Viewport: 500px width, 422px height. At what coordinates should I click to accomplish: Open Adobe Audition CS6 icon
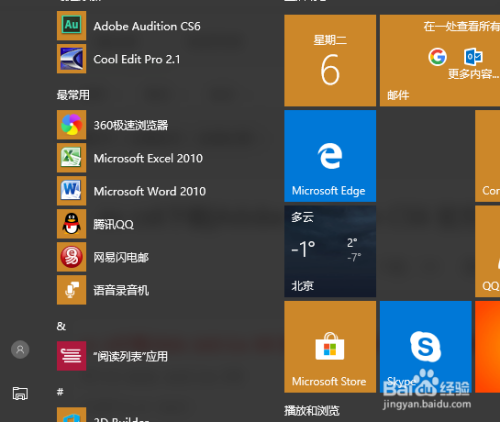pyautogui.click(x=71, y=26)
